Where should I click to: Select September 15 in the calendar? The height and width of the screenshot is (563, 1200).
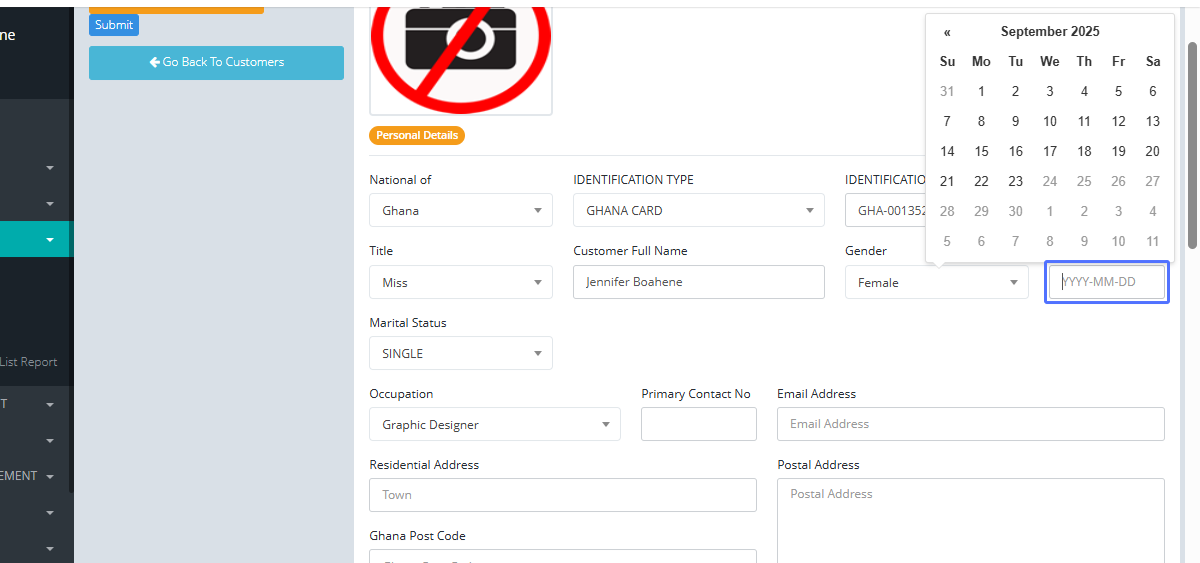981,152
